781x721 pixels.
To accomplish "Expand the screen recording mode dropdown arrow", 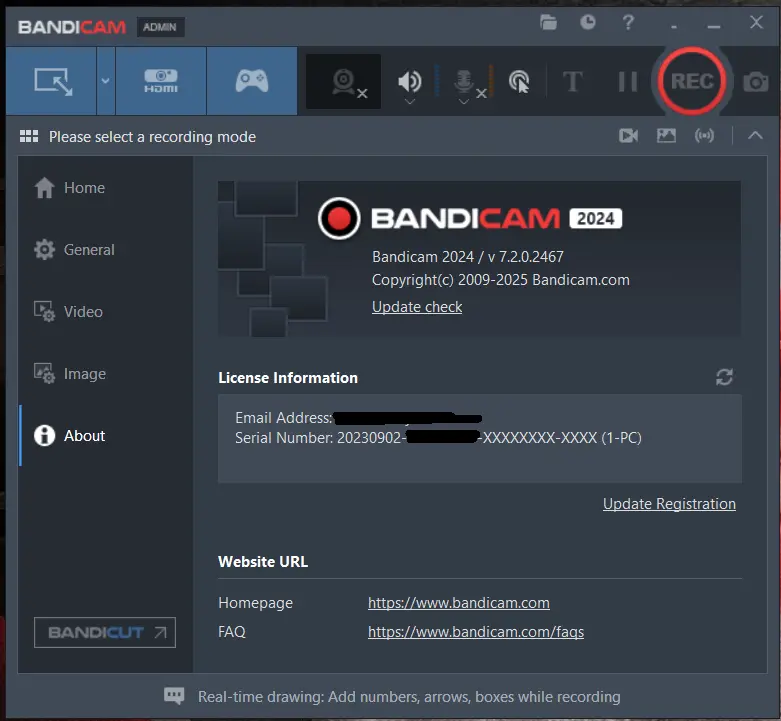I will (x=106, y=81).
